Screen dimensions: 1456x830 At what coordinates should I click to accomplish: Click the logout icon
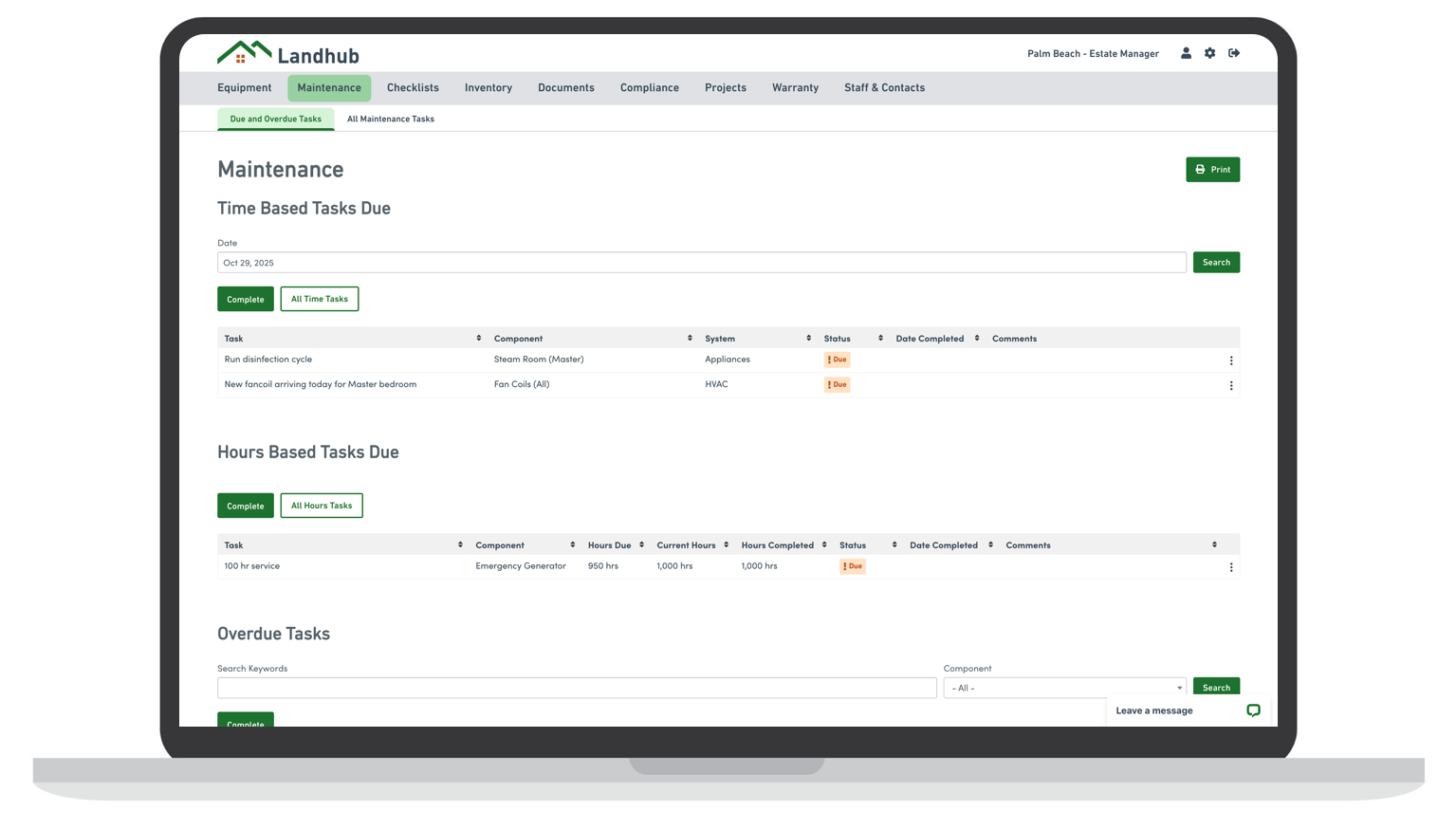click(x=1234, y=53)
